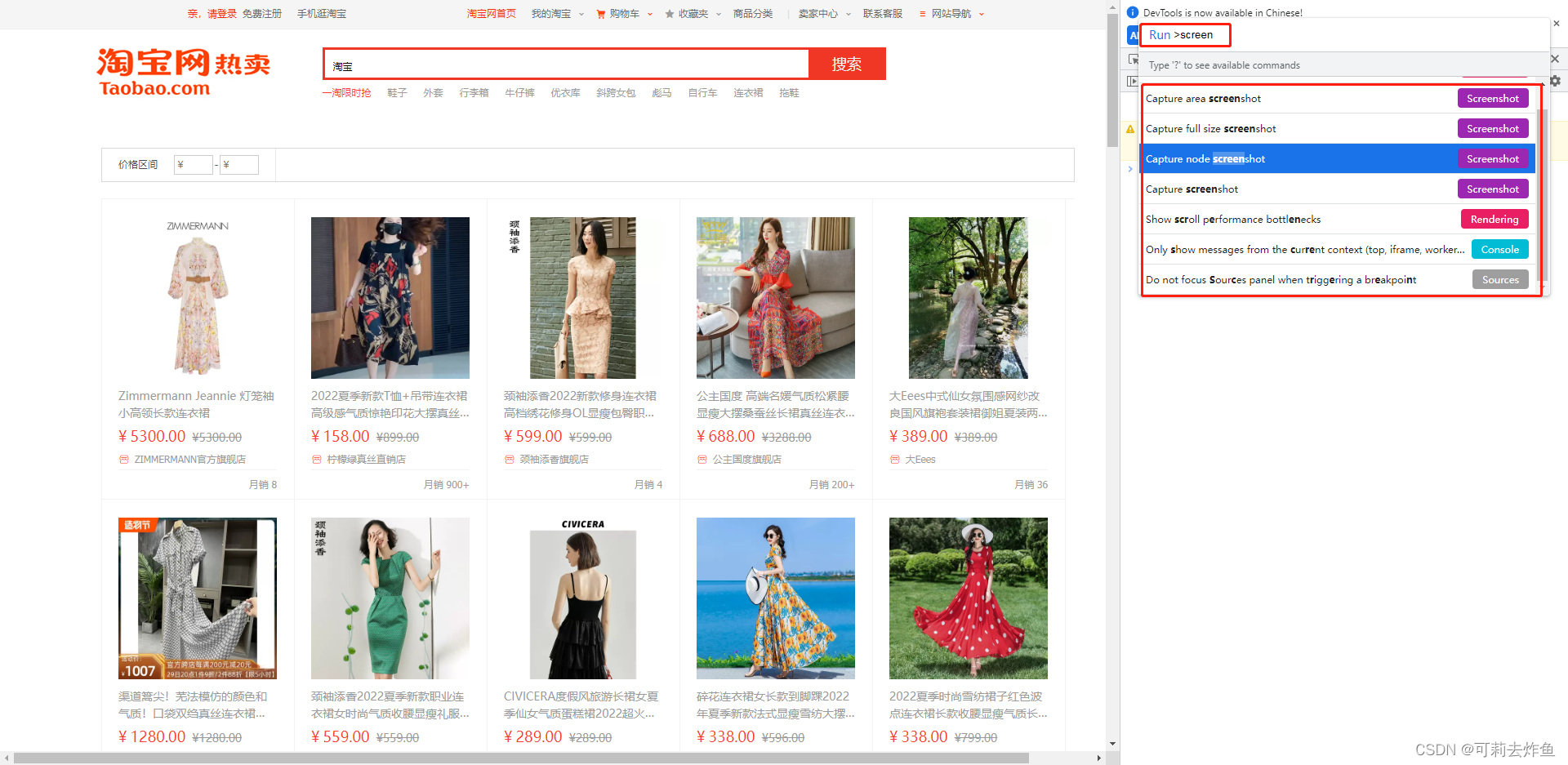Expand the 我的淘宝 dropdown arrow

point(581,14)
